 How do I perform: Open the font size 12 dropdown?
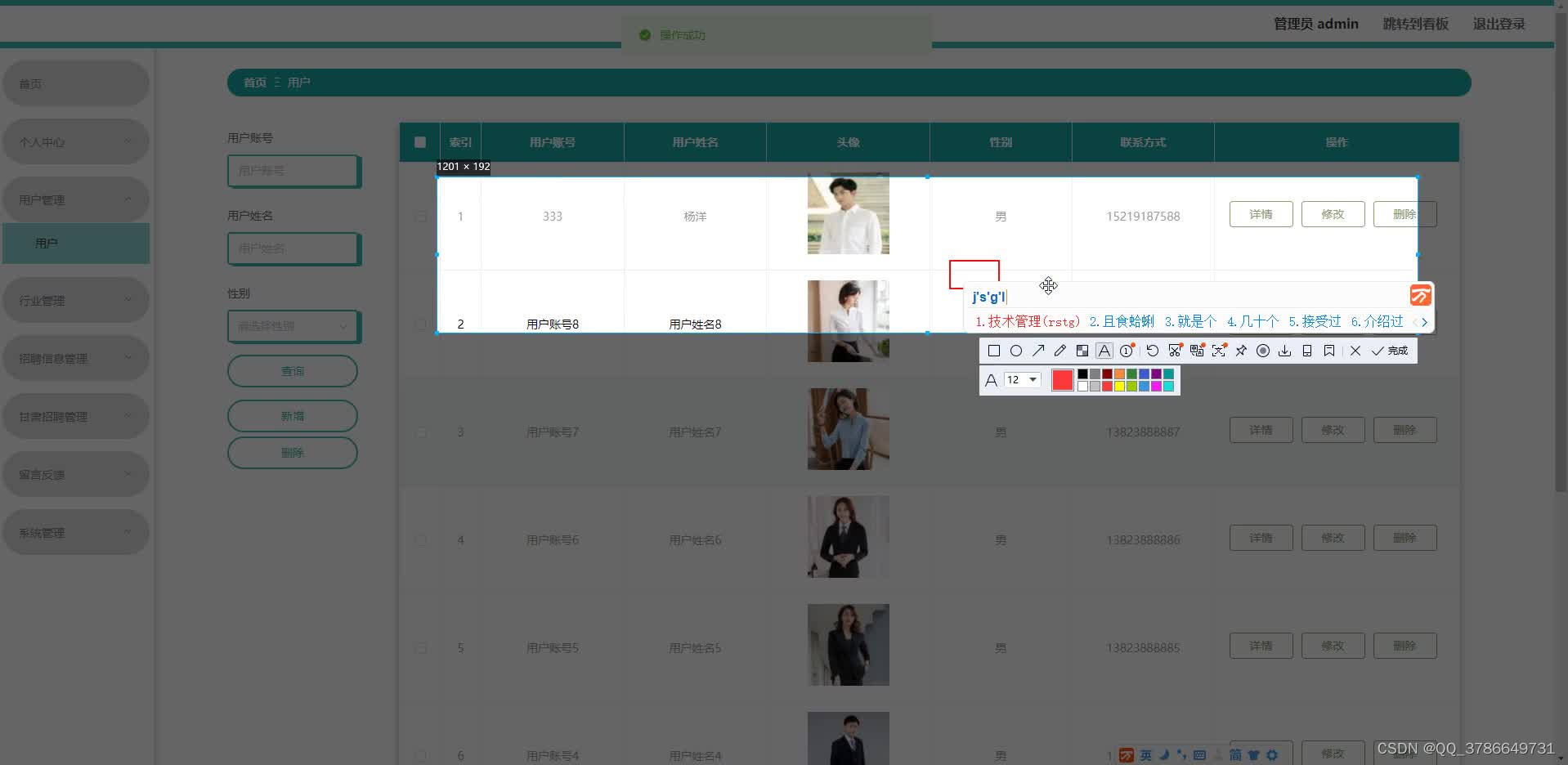pyautogui.click(x=1022, y=380)
